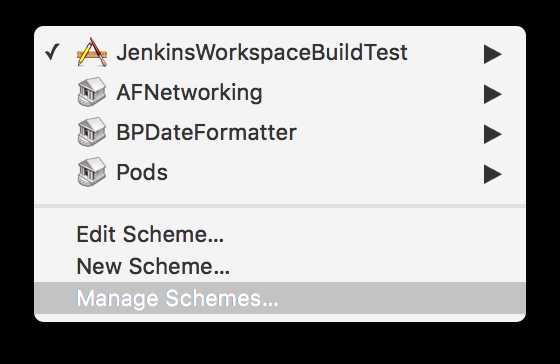The image size is (560, 364).
Task: Choose New Scheme…
Action: click(153, 266)
